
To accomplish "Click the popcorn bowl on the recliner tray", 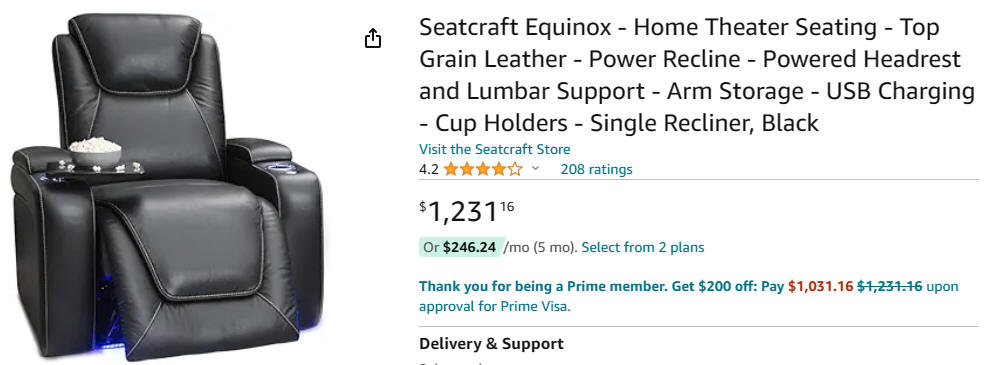I will pyautogui.click(x=95, y=152).
